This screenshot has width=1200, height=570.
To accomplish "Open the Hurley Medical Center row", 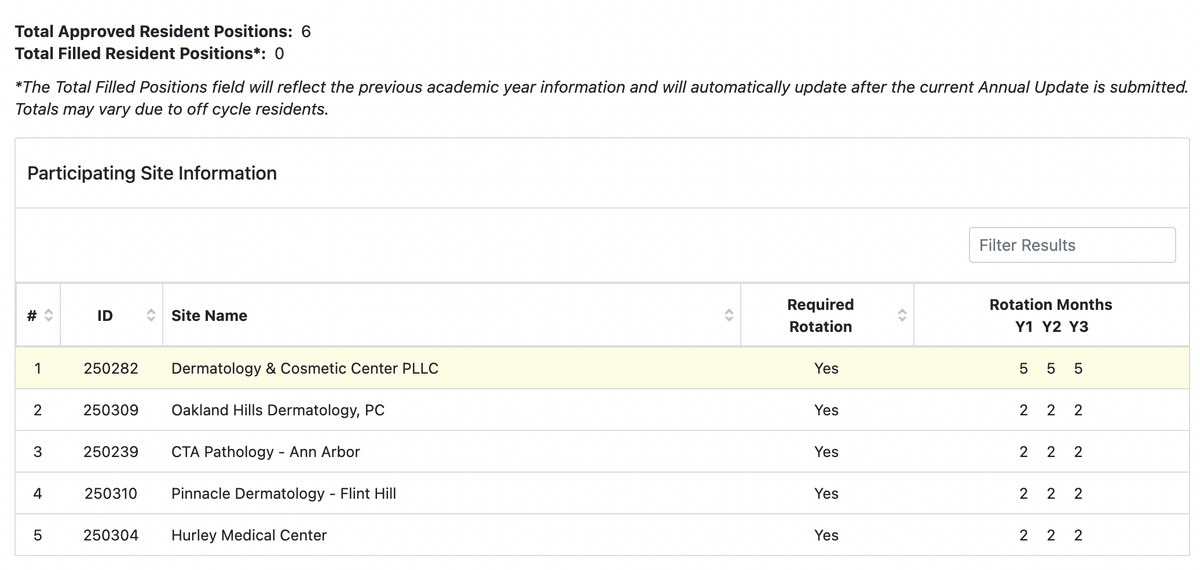I will click(602, 535).
